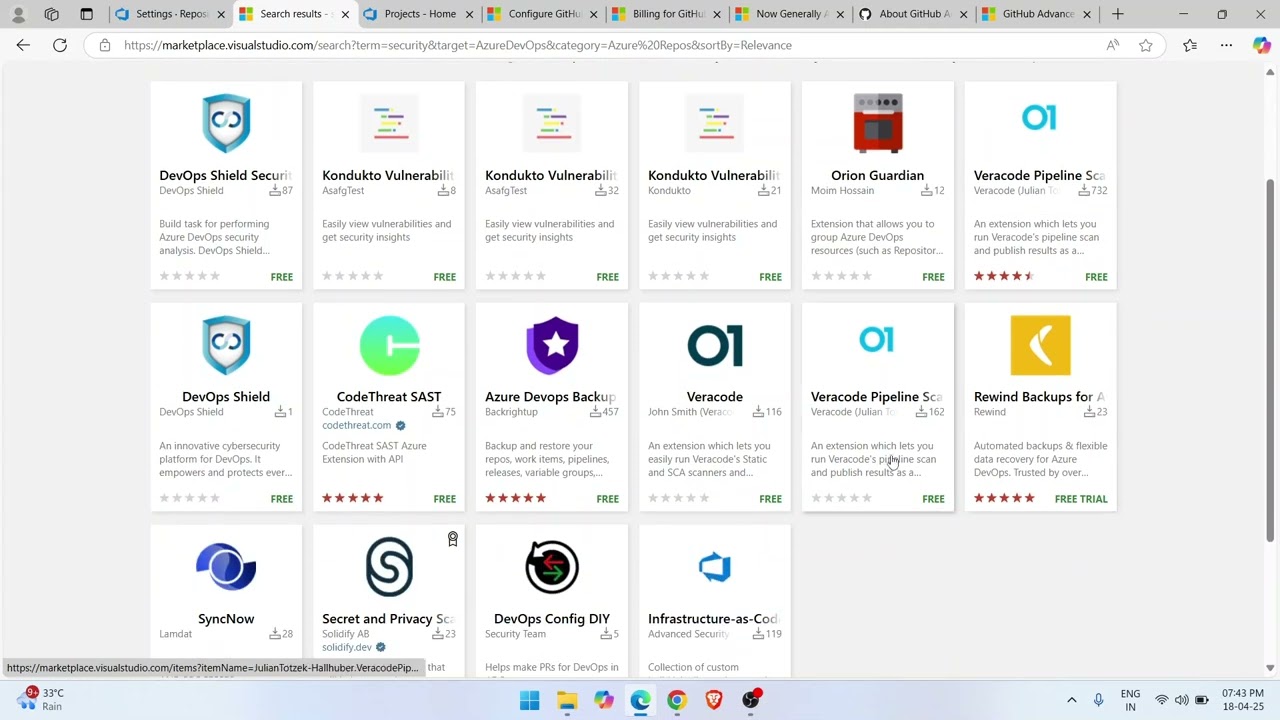This screenshot has height=720, width=1280.
Task: Toggle read aloud in the address bar
Action: pos(1113,45)
